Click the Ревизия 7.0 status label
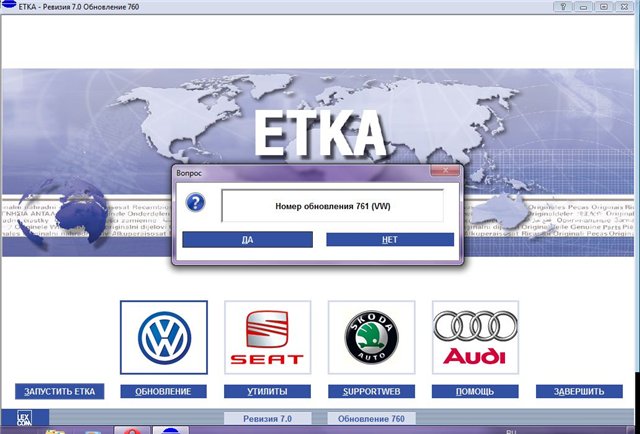The width and height of the screenshot is (640, 434). [x=267, y=418]
